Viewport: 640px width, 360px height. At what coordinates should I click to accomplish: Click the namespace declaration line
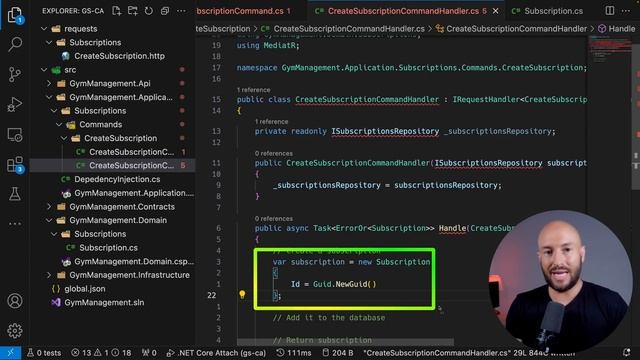411,68
